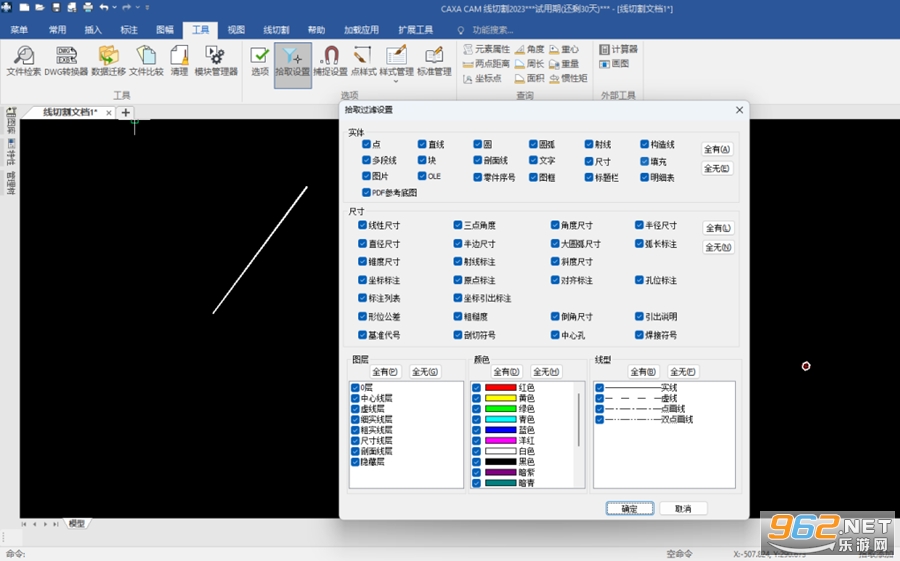Open the 点样式 point style tool
Image resolution: width=900 pixels, height=561 pixels.
pos(363,61)
